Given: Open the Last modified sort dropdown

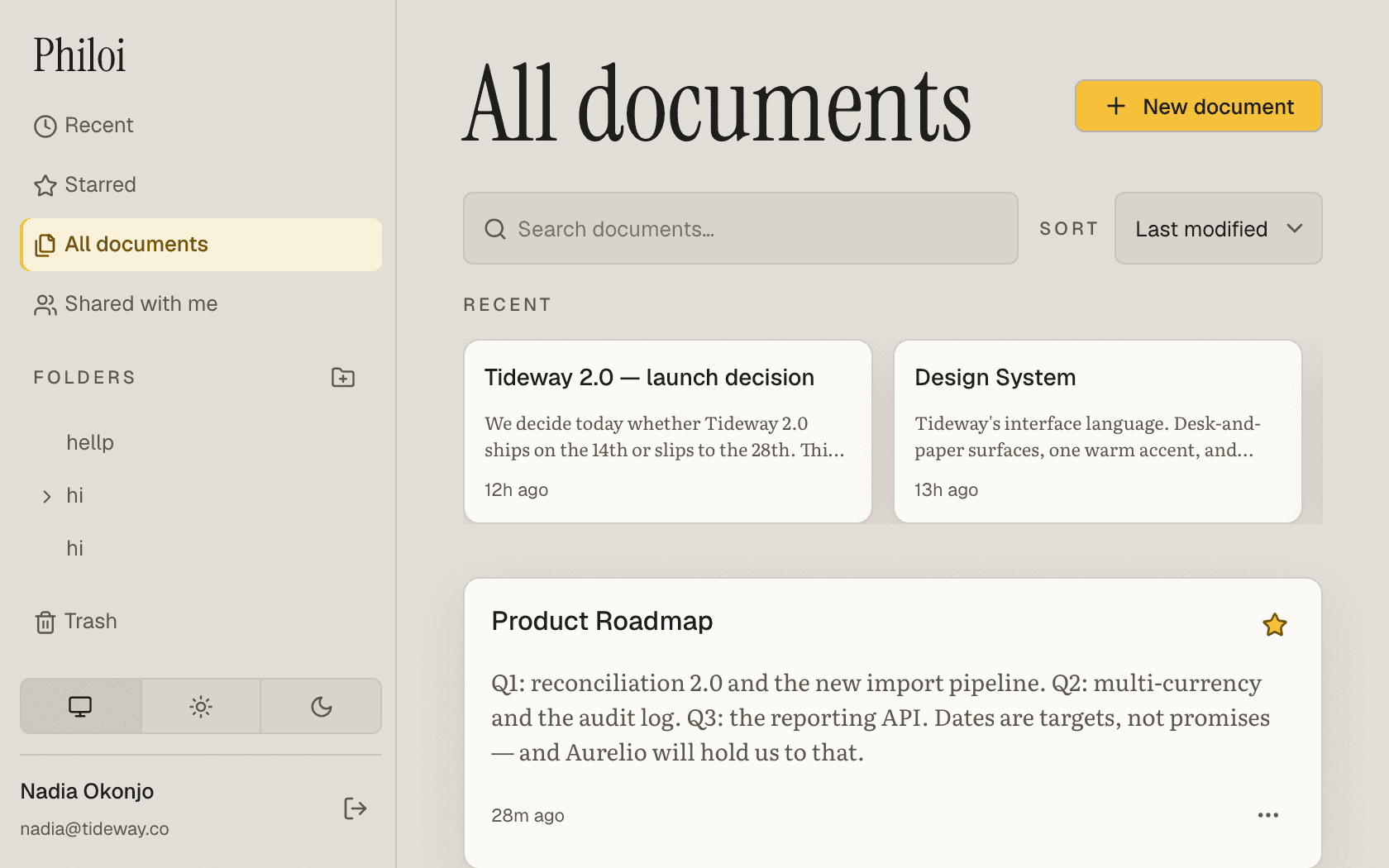Looking at the screenshot, I should pos(1218,229).
